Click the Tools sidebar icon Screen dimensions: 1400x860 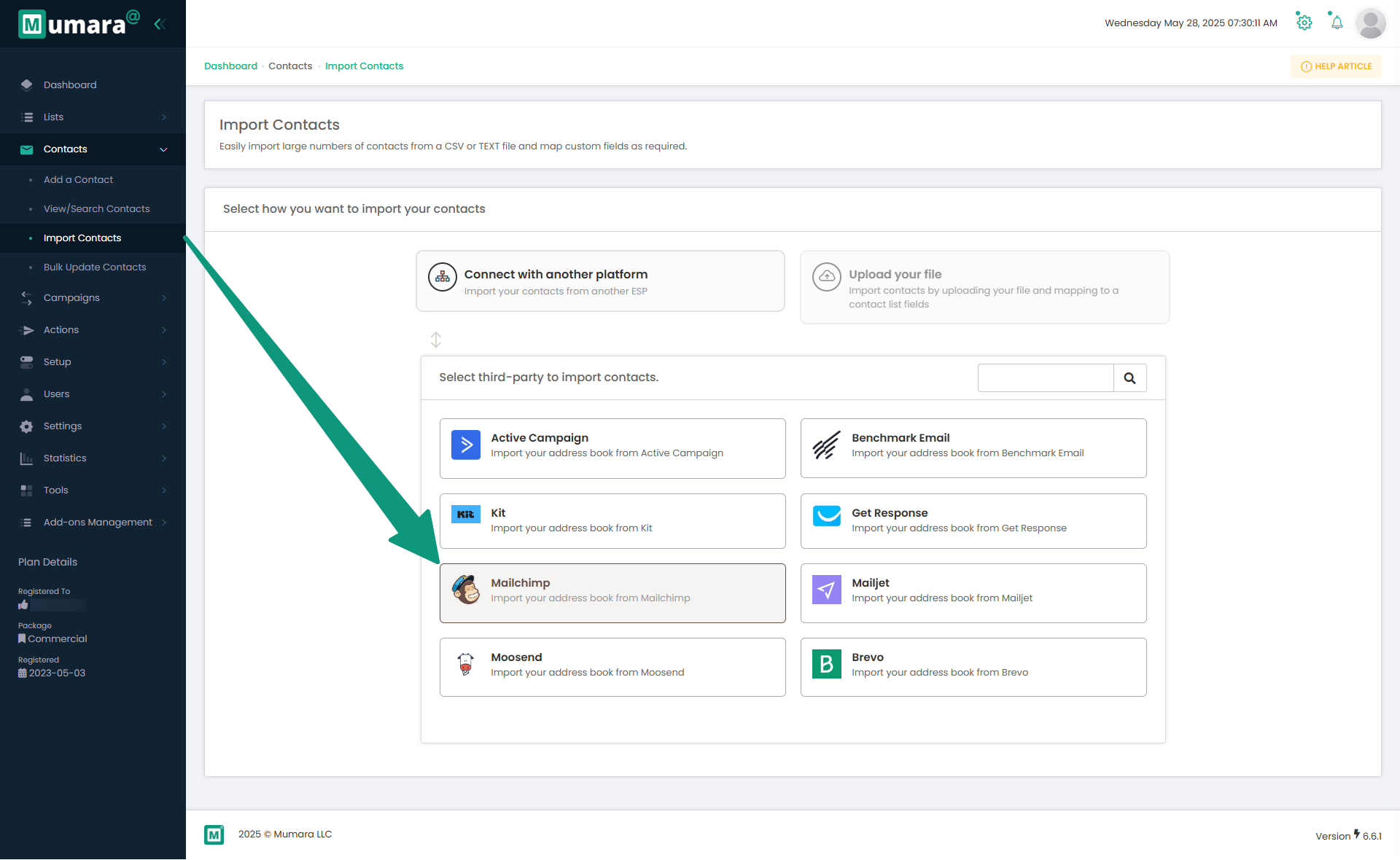click(x=27, y=490)
